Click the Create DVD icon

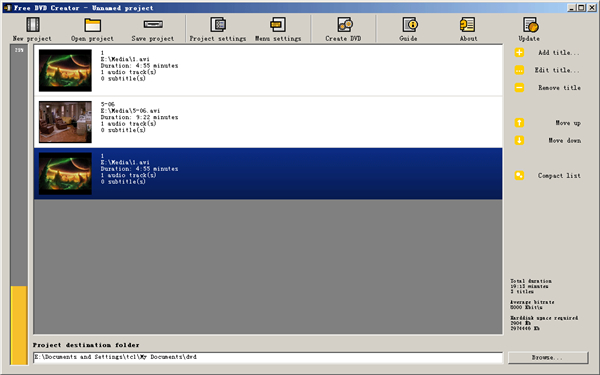click(345, 24)
